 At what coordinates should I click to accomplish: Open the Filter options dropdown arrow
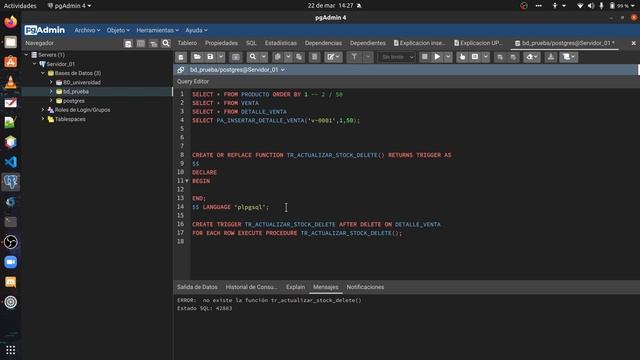tap(368, 57)
